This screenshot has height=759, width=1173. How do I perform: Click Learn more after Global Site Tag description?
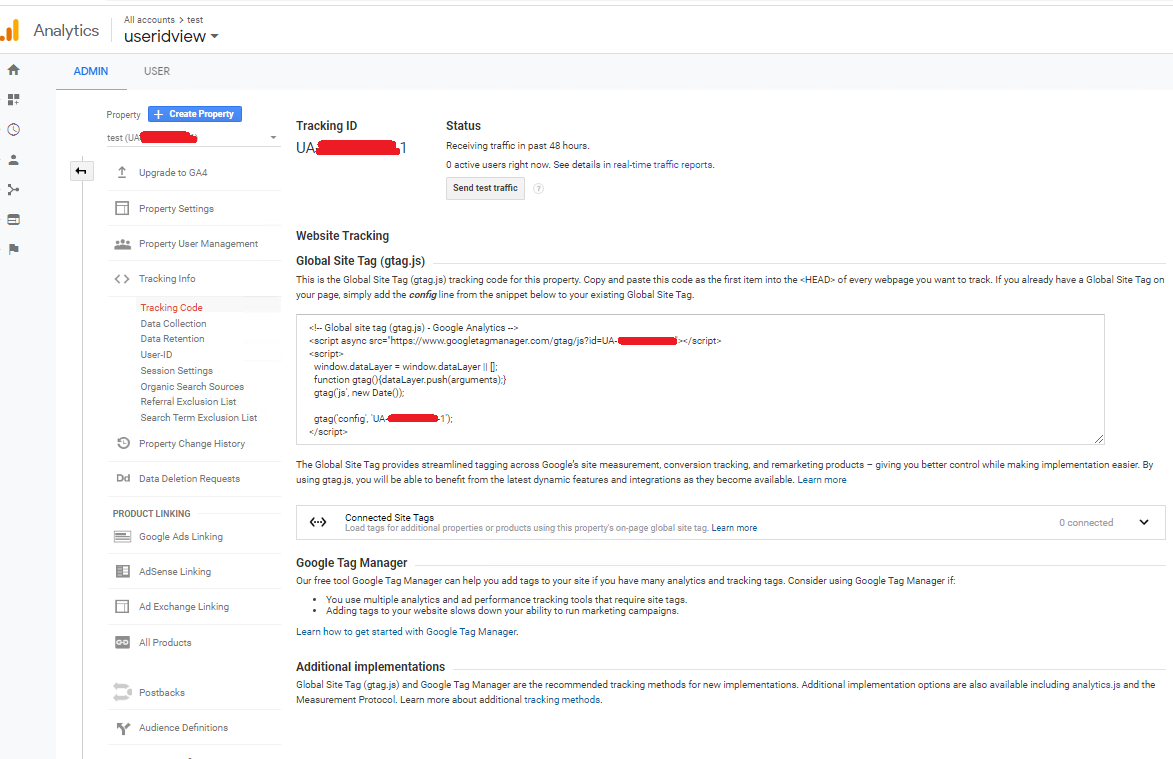coord(822,480)
